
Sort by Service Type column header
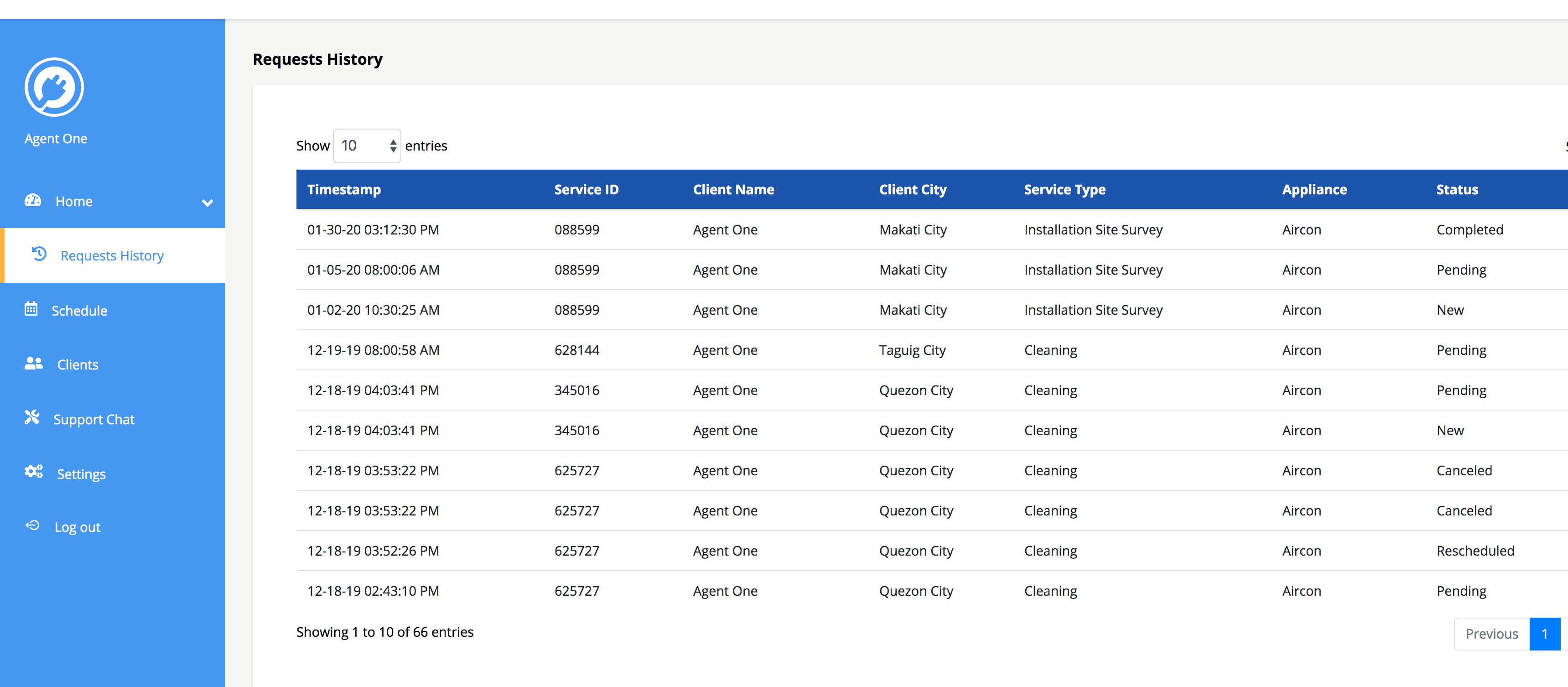(1064, 189)
